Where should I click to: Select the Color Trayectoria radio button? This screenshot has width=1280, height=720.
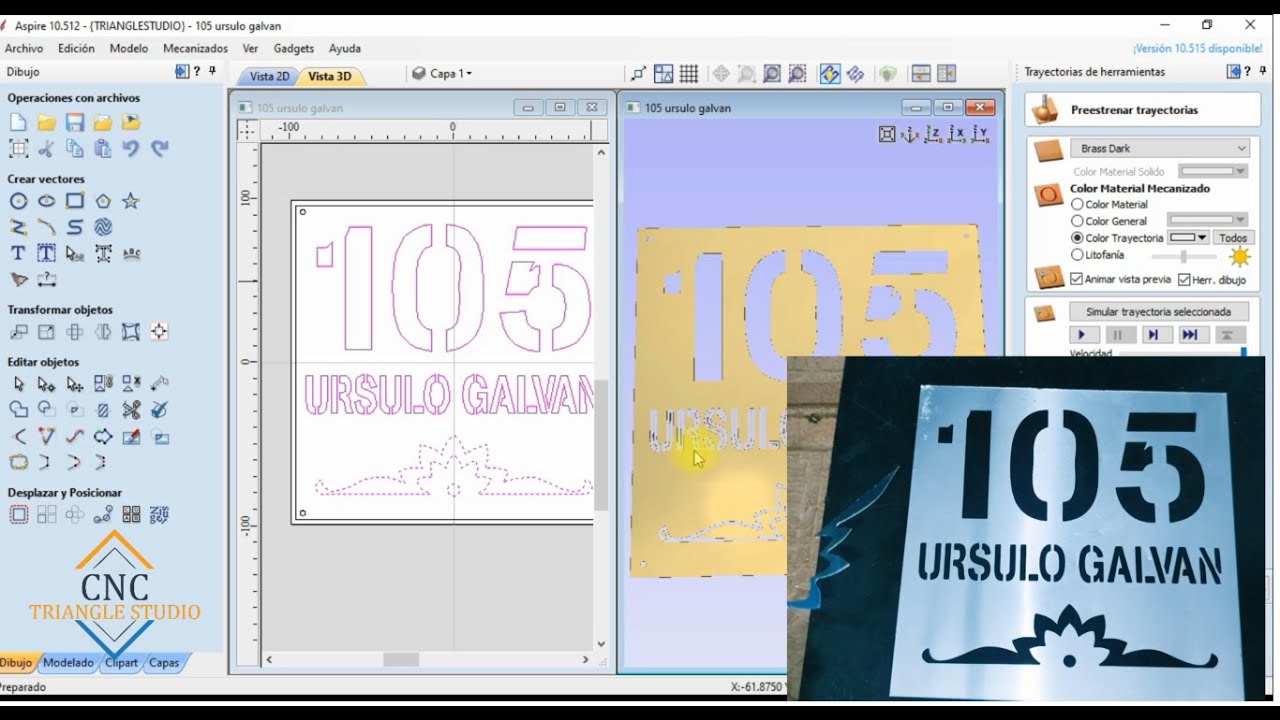[x=1077, y=238]
